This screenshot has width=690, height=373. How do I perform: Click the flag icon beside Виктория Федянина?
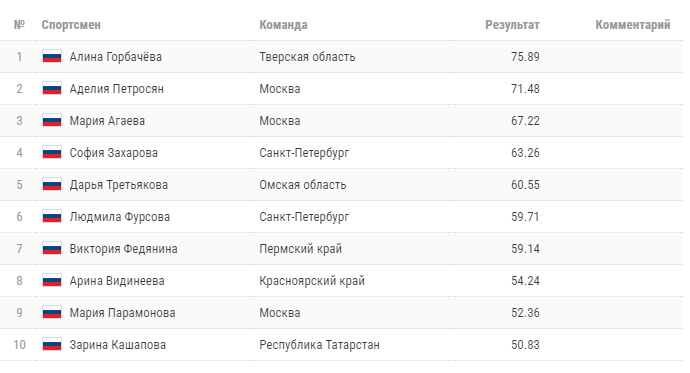point(52,249)
